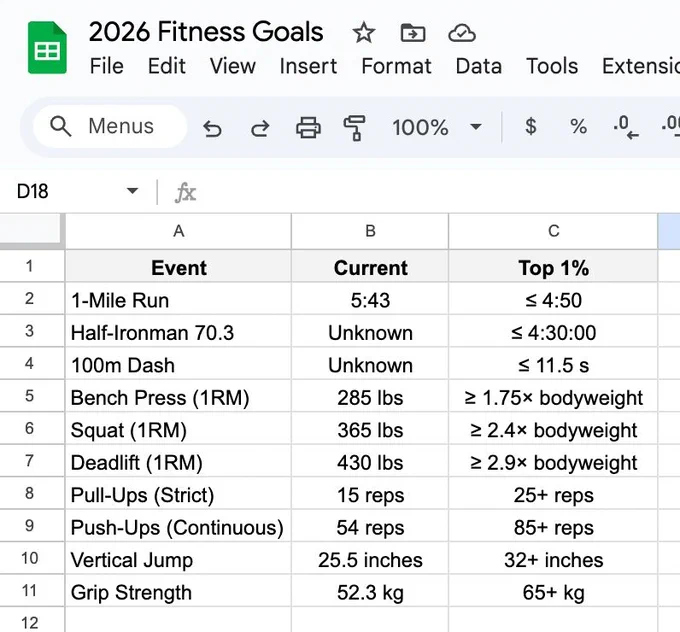Select column B header
The image size is (680, 632).
370,231
